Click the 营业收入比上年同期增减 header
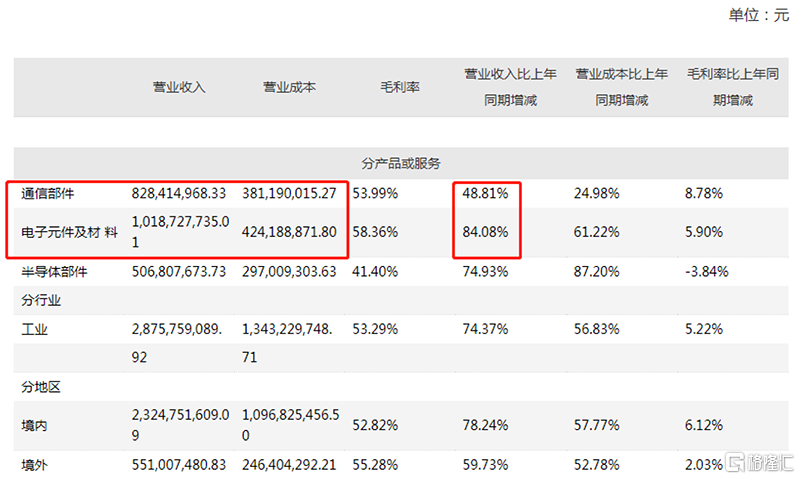The height and width of the screenshot is (479, 800). pos(510,87)
